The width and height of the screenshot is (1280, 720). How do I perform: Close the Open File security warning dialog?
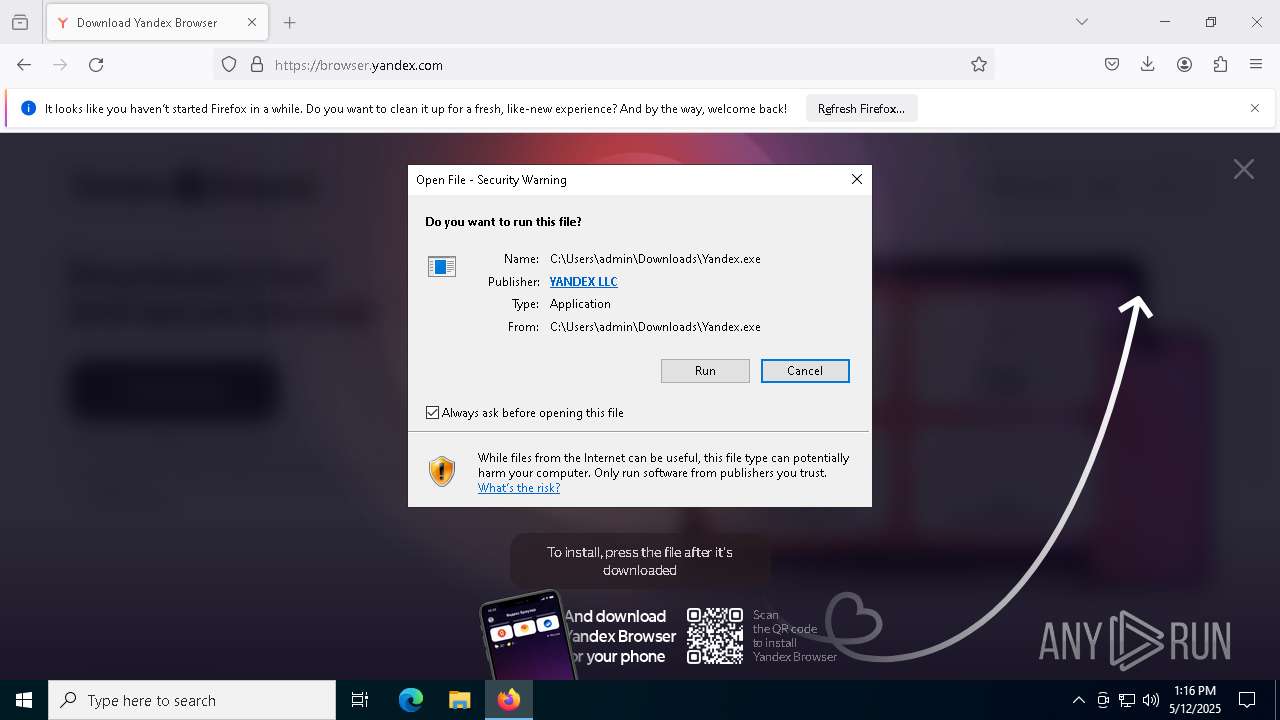point(856,179)
